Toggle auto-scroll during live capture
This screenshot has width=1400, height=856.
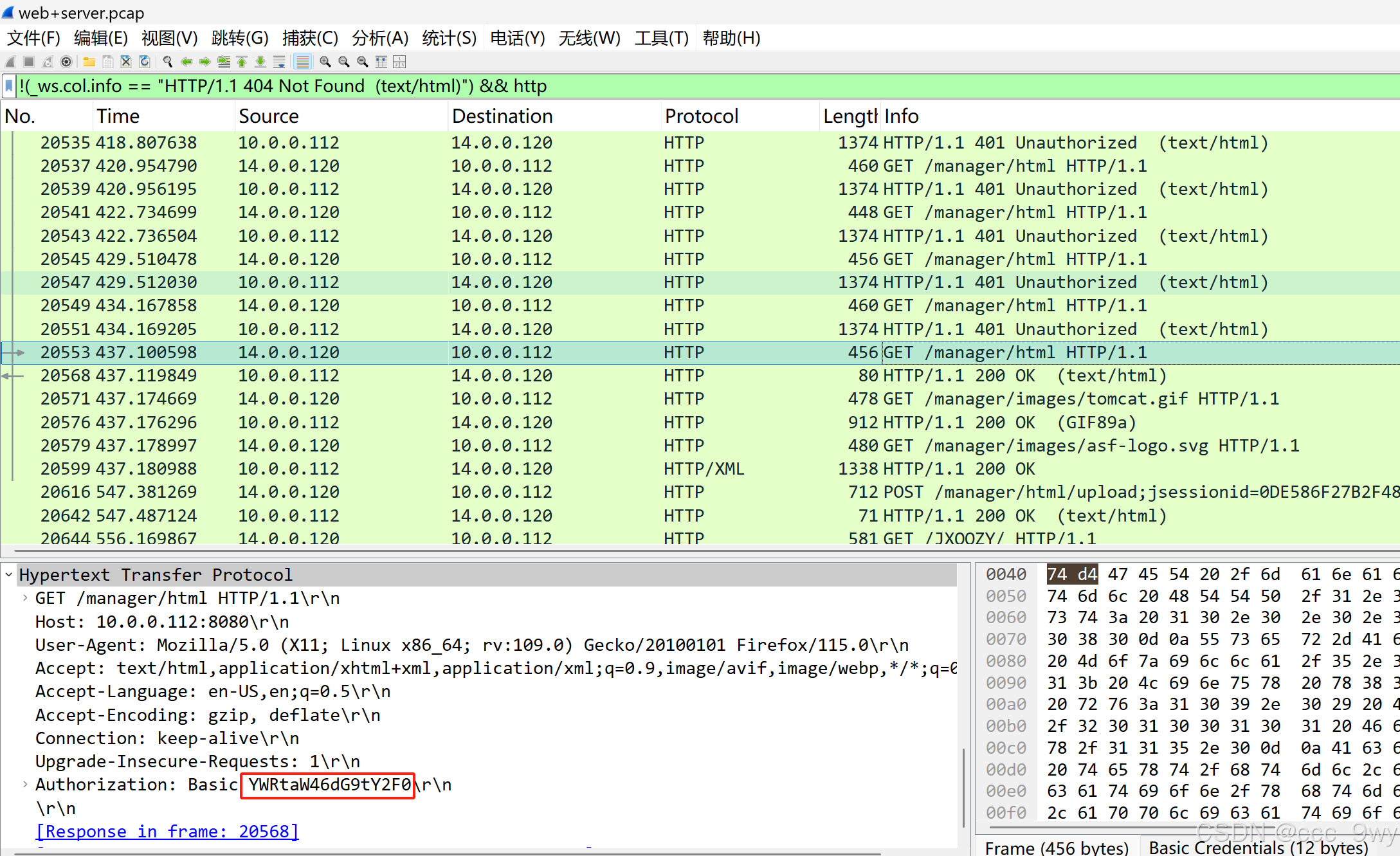(279, 62)
